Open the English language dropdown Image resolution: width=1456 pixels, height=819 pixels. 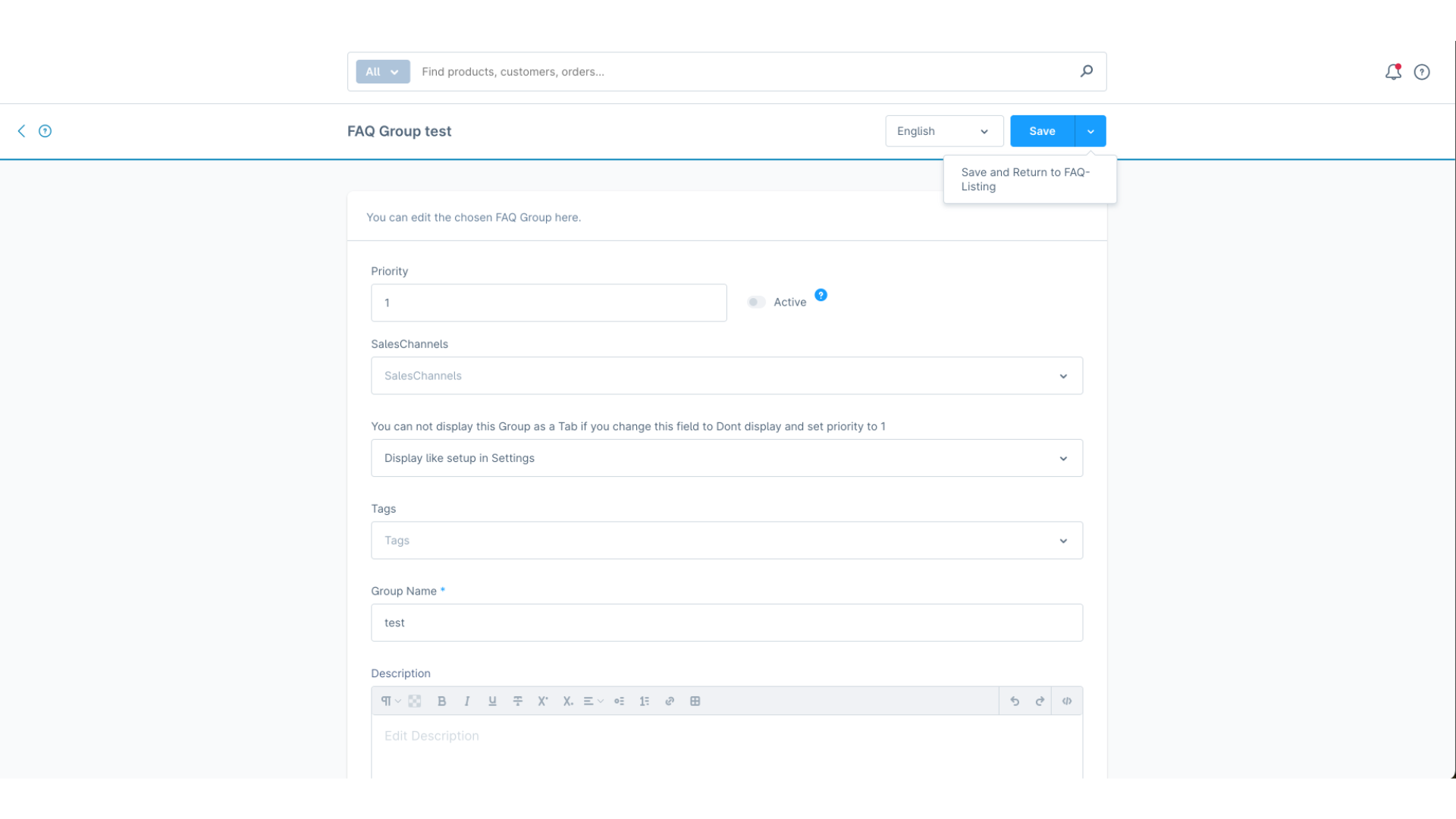[x=944, y=131]
